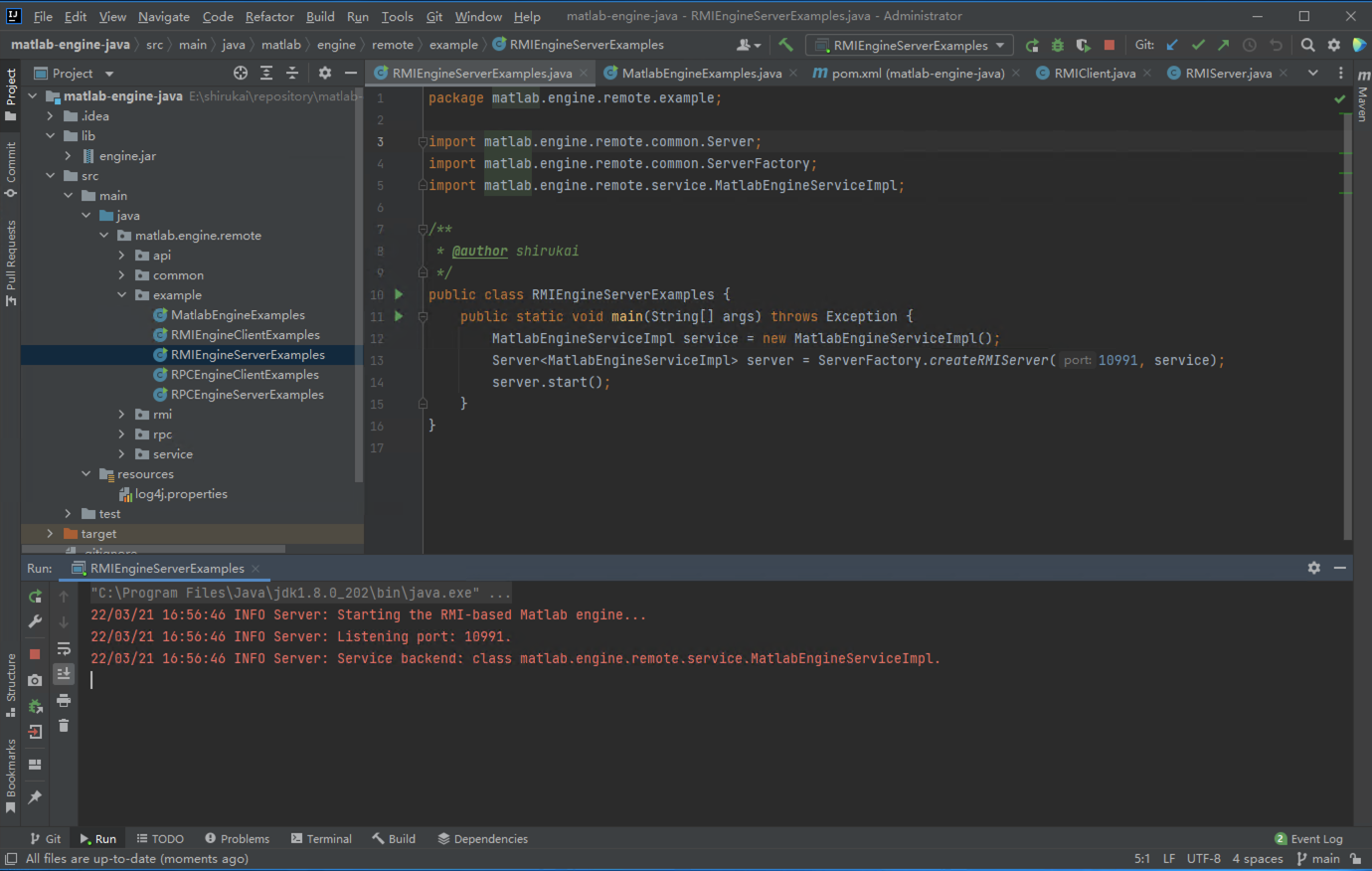Expand all in the Project panel

(266, 73)
